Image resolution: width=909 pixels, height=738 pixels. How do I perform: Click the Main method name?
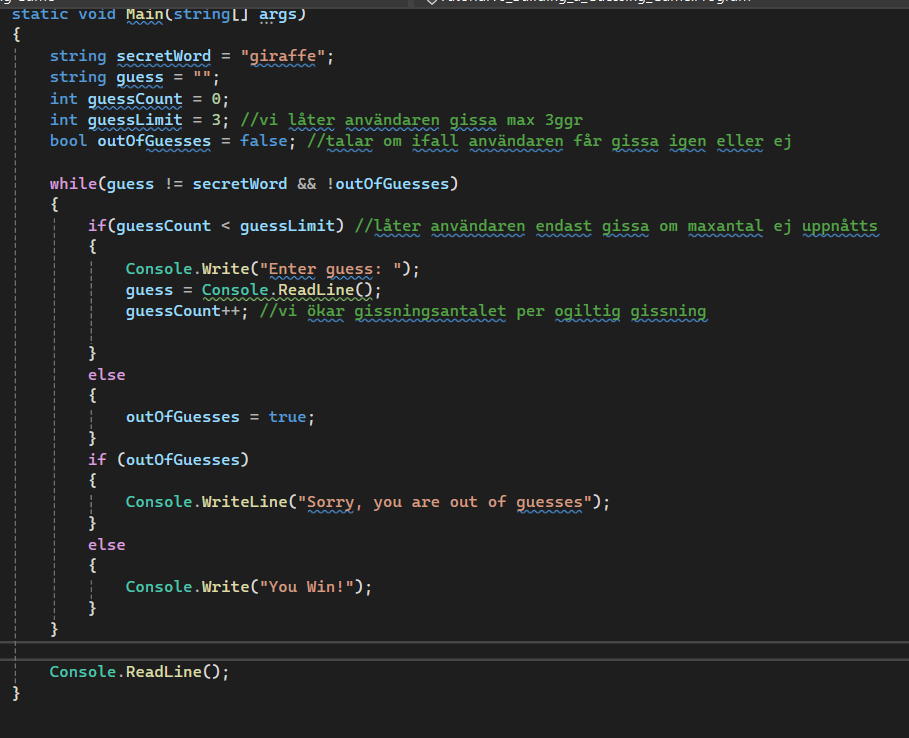pos(145,15)
